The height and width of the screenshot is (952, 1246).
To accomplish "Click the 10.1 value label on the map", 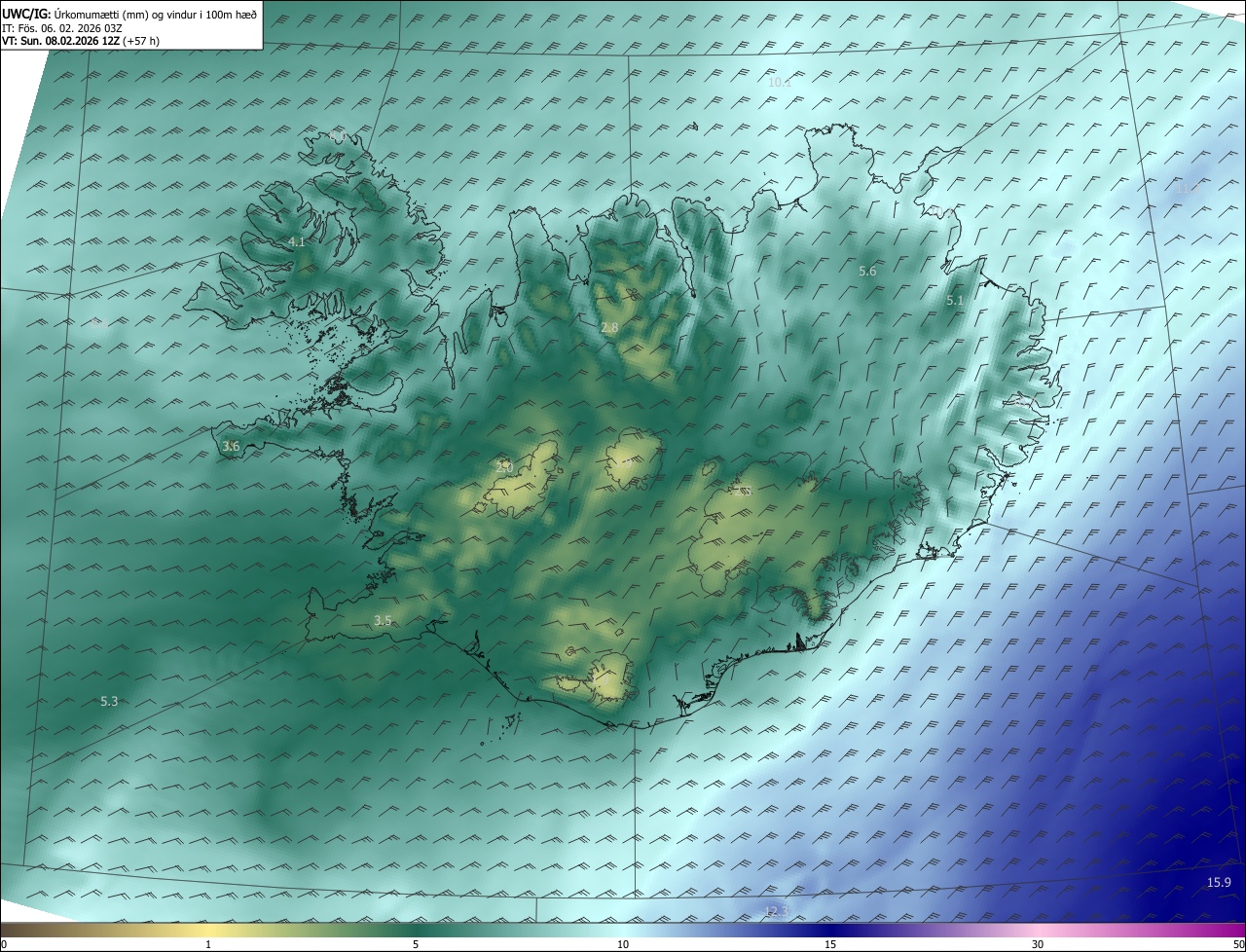I will (780, 83).
